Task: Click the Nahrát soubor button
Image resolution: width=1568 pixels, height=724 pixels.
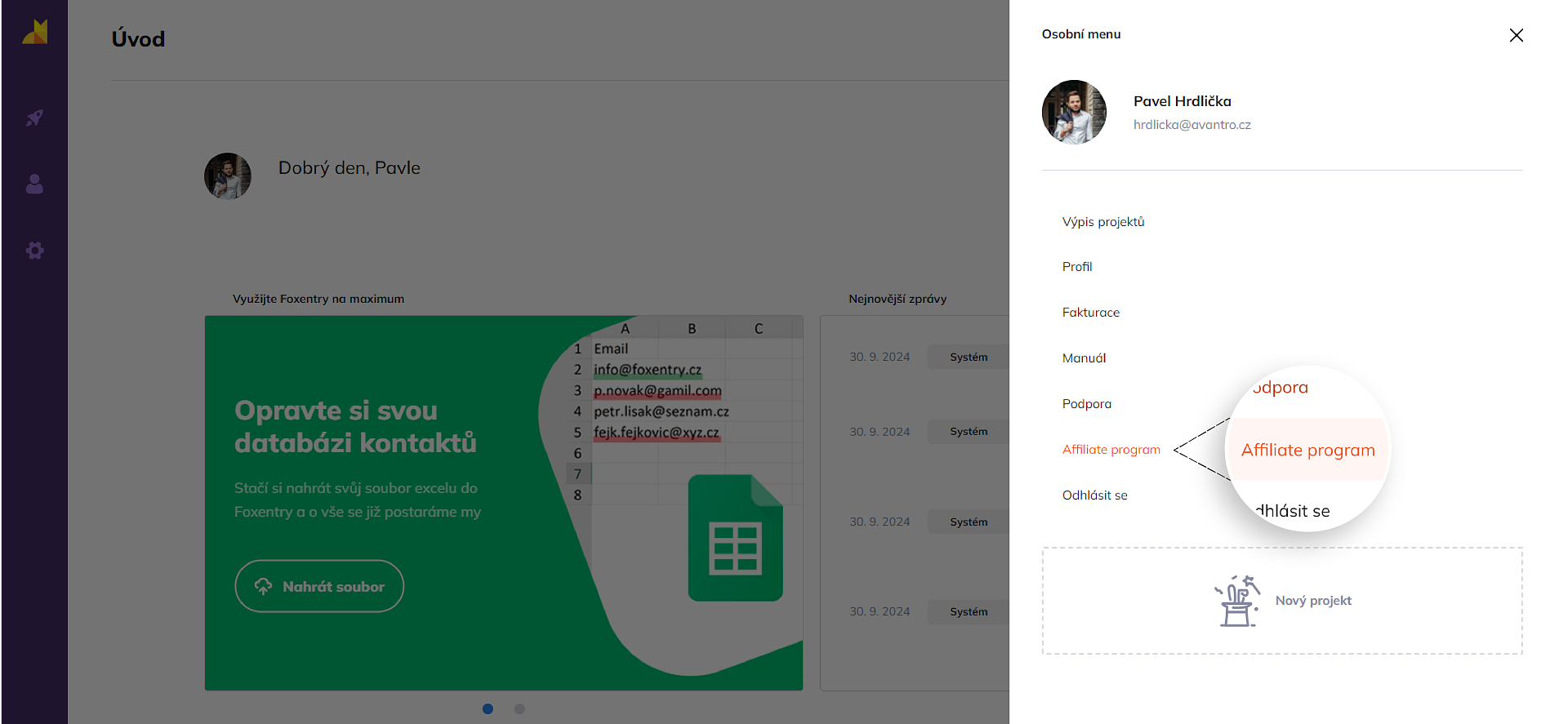Action: click(x=319, y=586)
